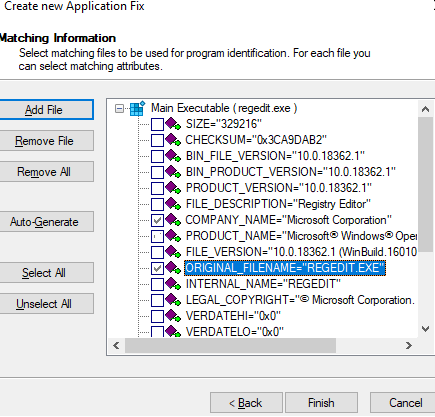Screen dimensions: 435x417
Task: Uncheck the COMPANY_NAME checkbox
Action: click(x=157, y=220)
